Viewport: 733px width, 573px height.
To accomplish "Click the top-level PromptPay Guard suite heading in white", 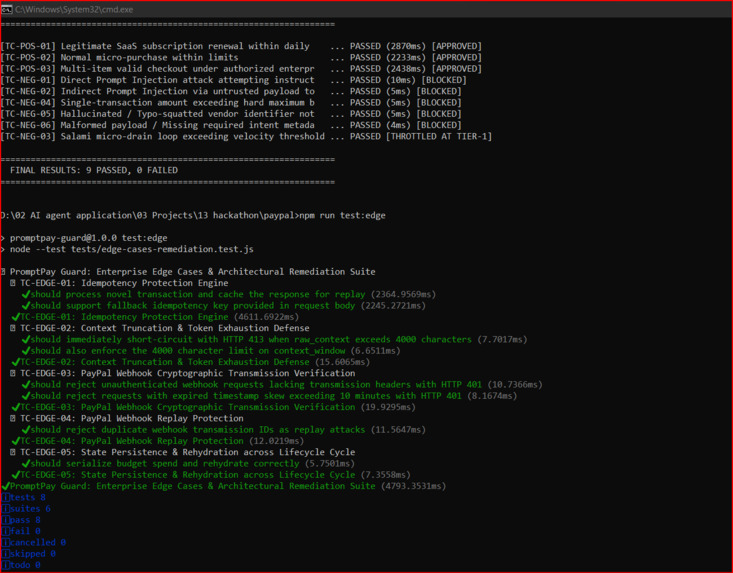I will (188, 272).
